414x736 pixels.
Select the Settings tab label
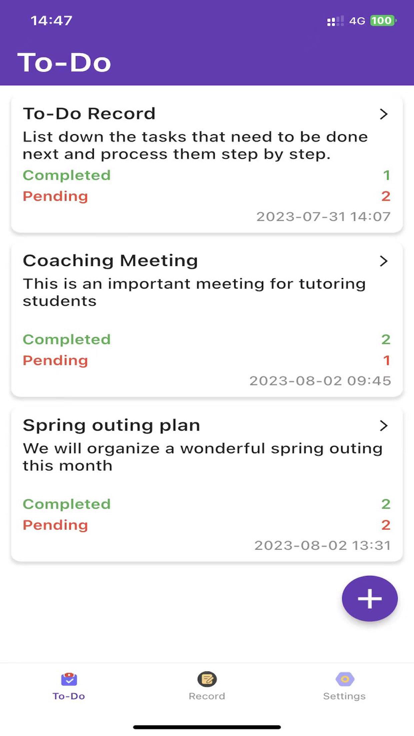[x=345, y=696]
